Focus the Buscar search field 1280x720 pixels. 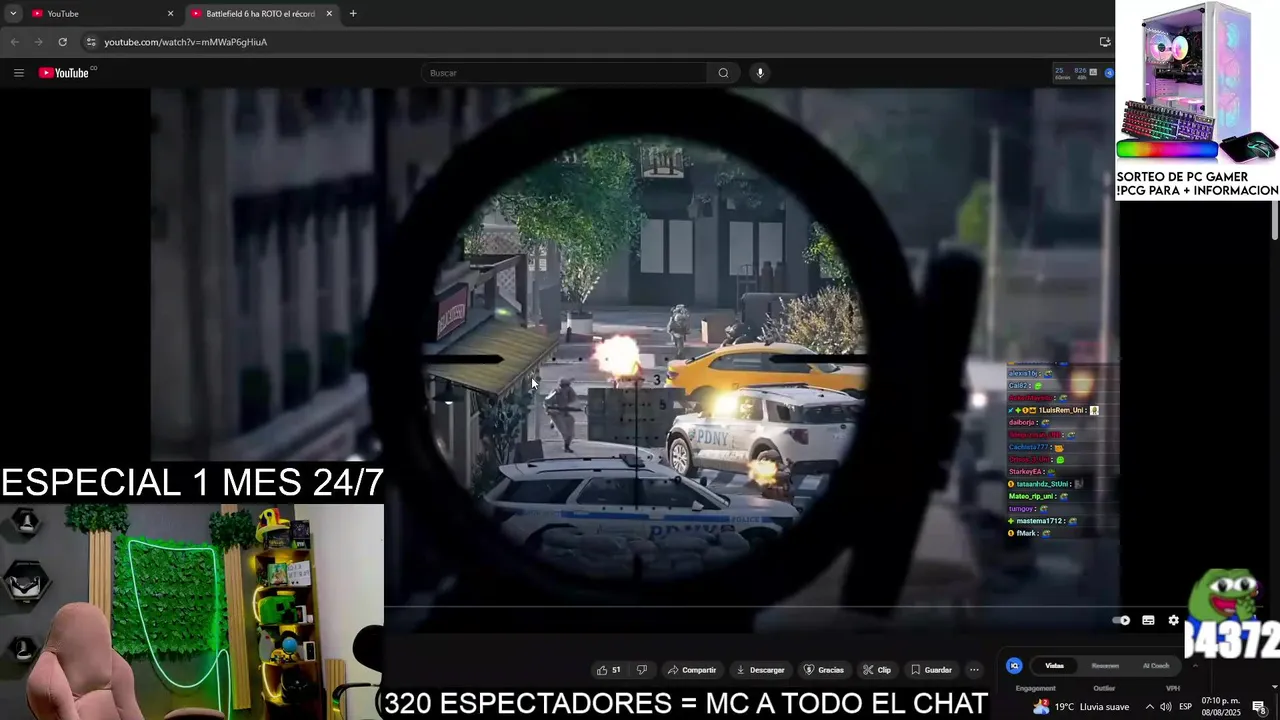[x=565, y=73]
